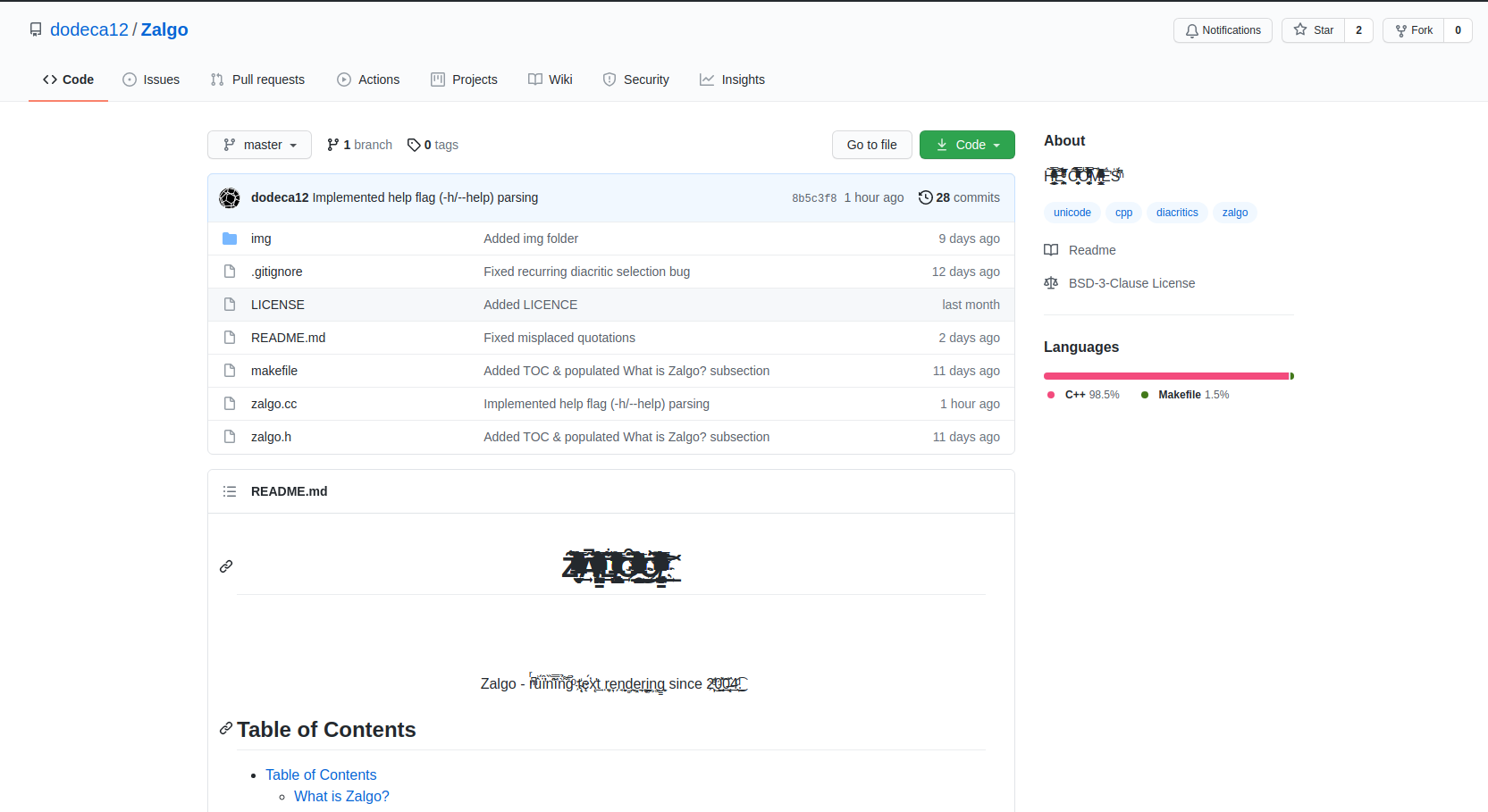This screenshot has width=1488, height=812.
Task: Click the anchor link icon beside Table of Contents heading
Action: coord(226,729)
